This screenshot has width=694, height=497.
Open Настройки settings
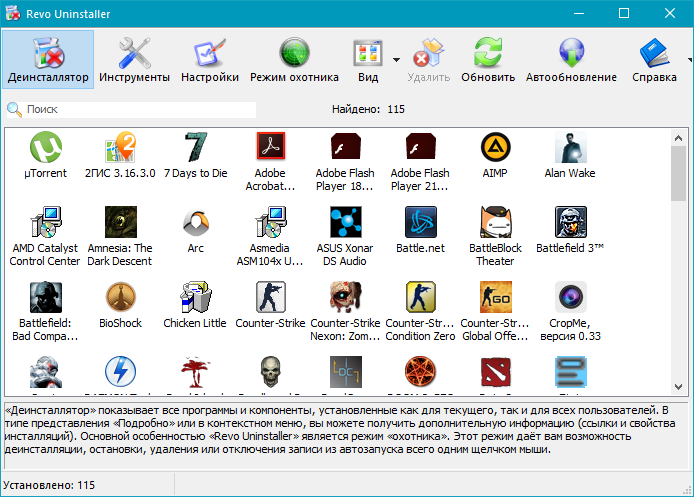tap(210, 59)
